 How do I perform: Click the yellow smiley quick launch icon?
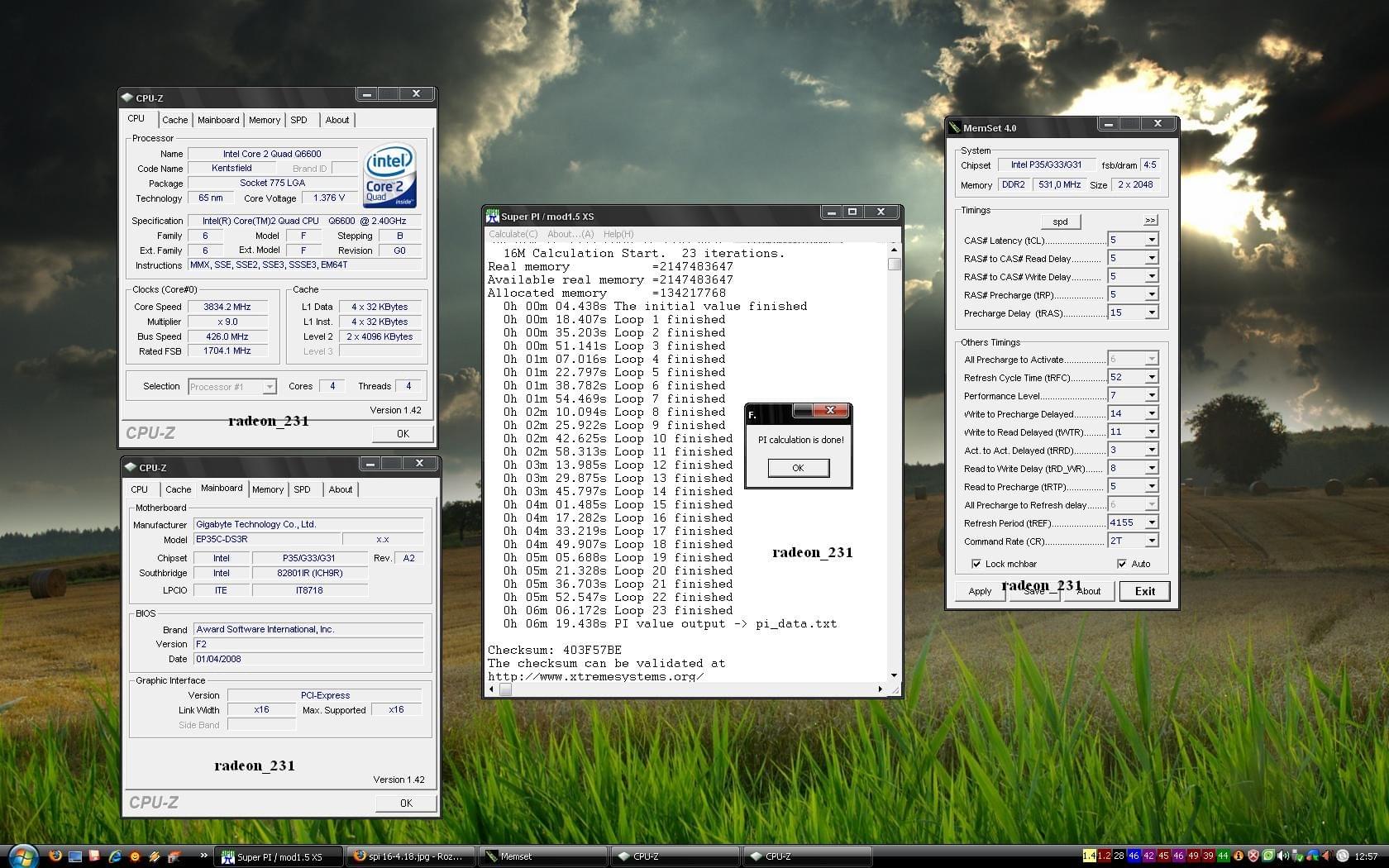point(135,856)
